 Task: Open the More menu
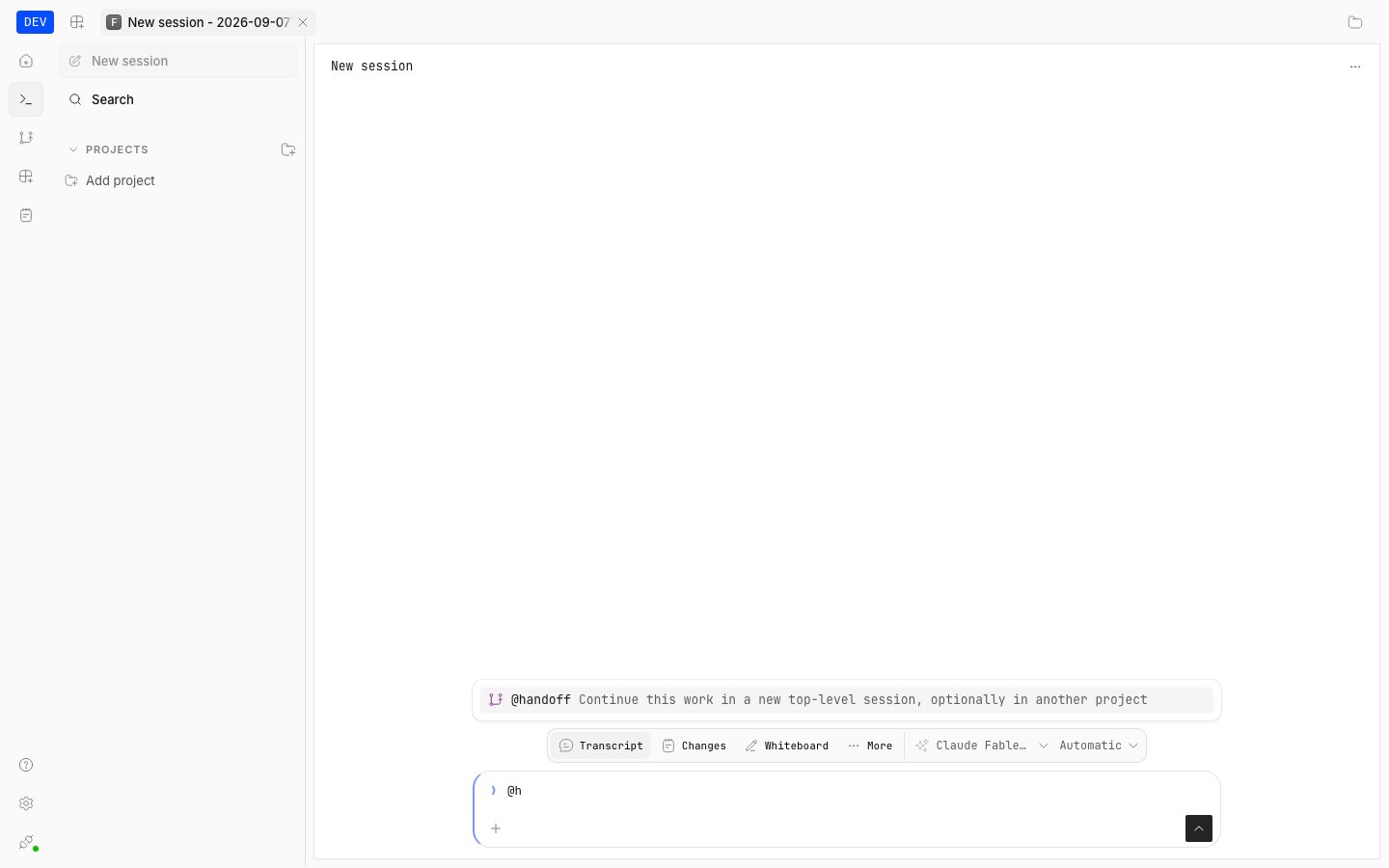[x=870, y=746]
